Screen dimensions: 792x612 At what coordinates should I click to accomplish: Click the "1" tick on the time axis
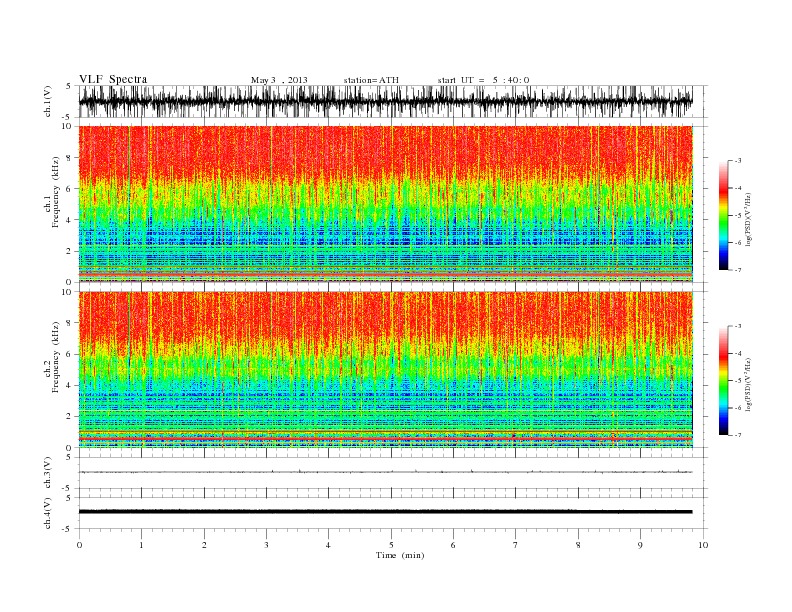coord(142,545)
